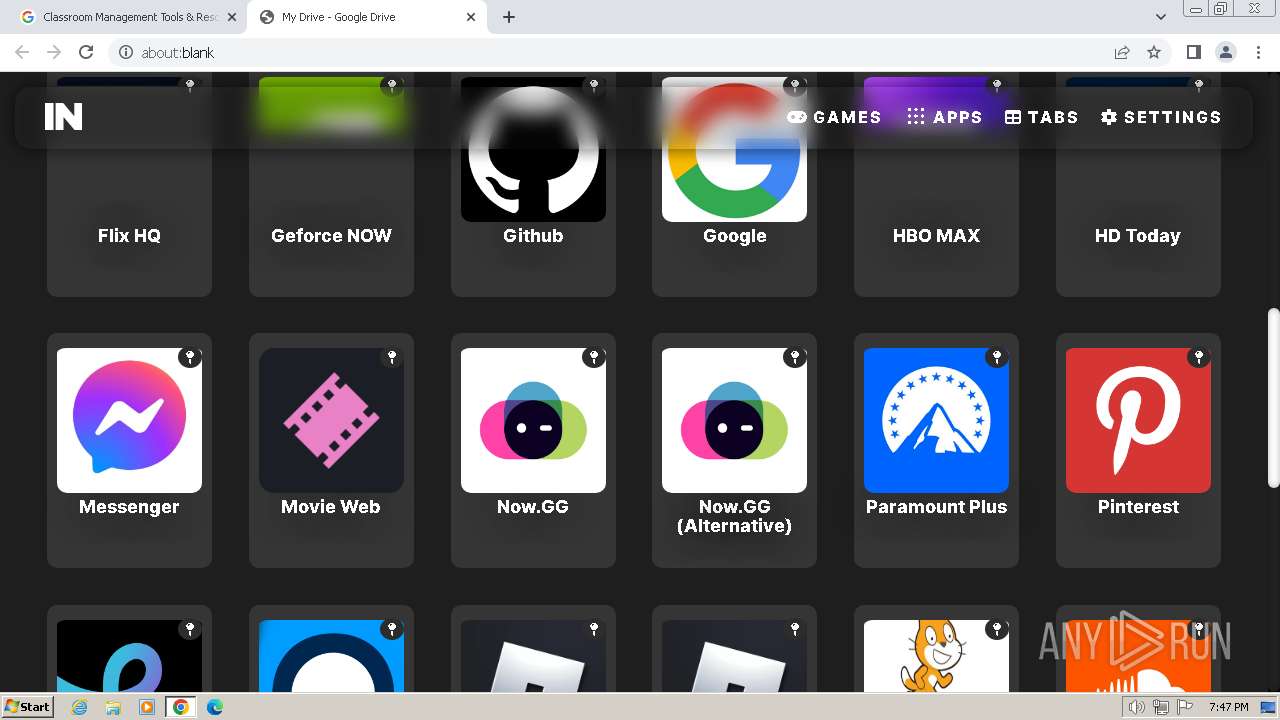This screenshot has height=720, width=1280.
Task: Open the Messenger app icon
Action: click(129, 420)
